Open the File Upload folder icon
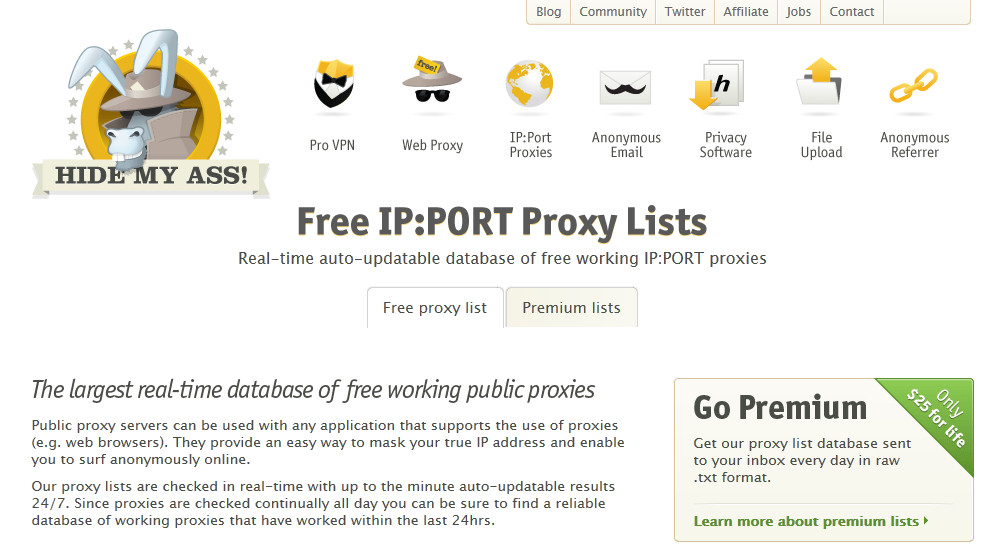993x557 pixels. [819, 81]
